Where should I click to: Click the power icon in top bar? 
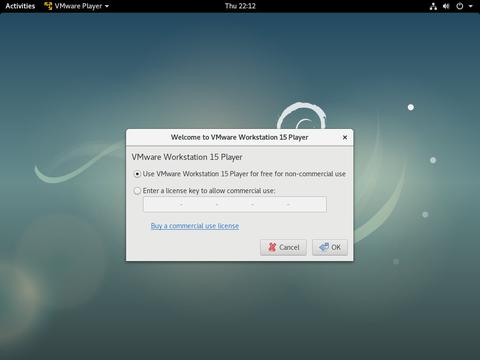coord(460,6)
